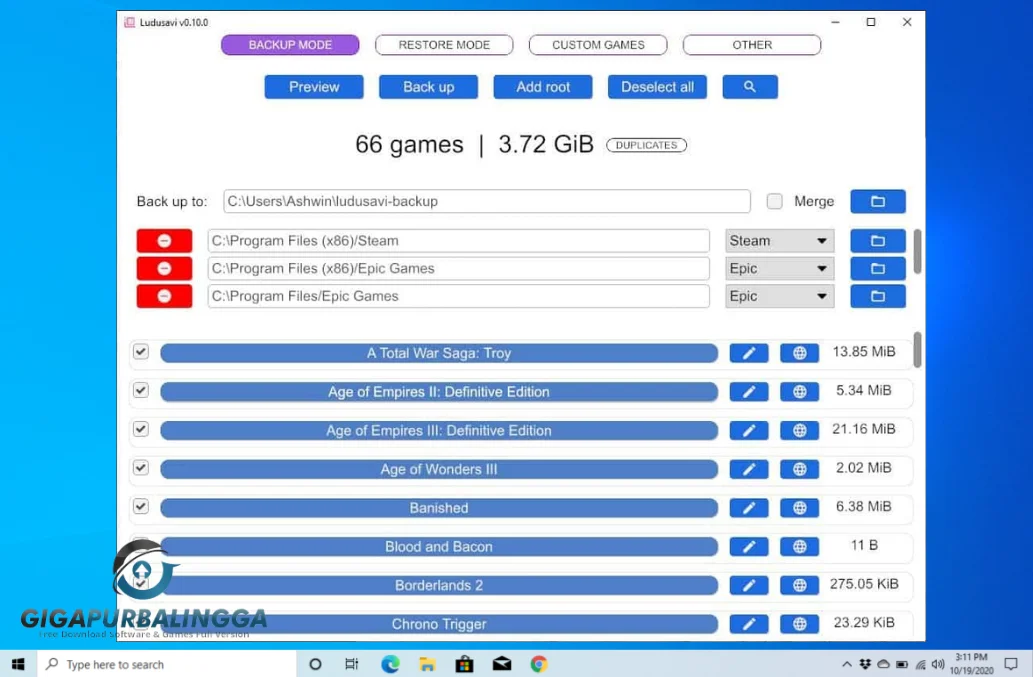
Task: Edit A Total War Saga: Troy with the pencil icon
Action: coord(748,353)
